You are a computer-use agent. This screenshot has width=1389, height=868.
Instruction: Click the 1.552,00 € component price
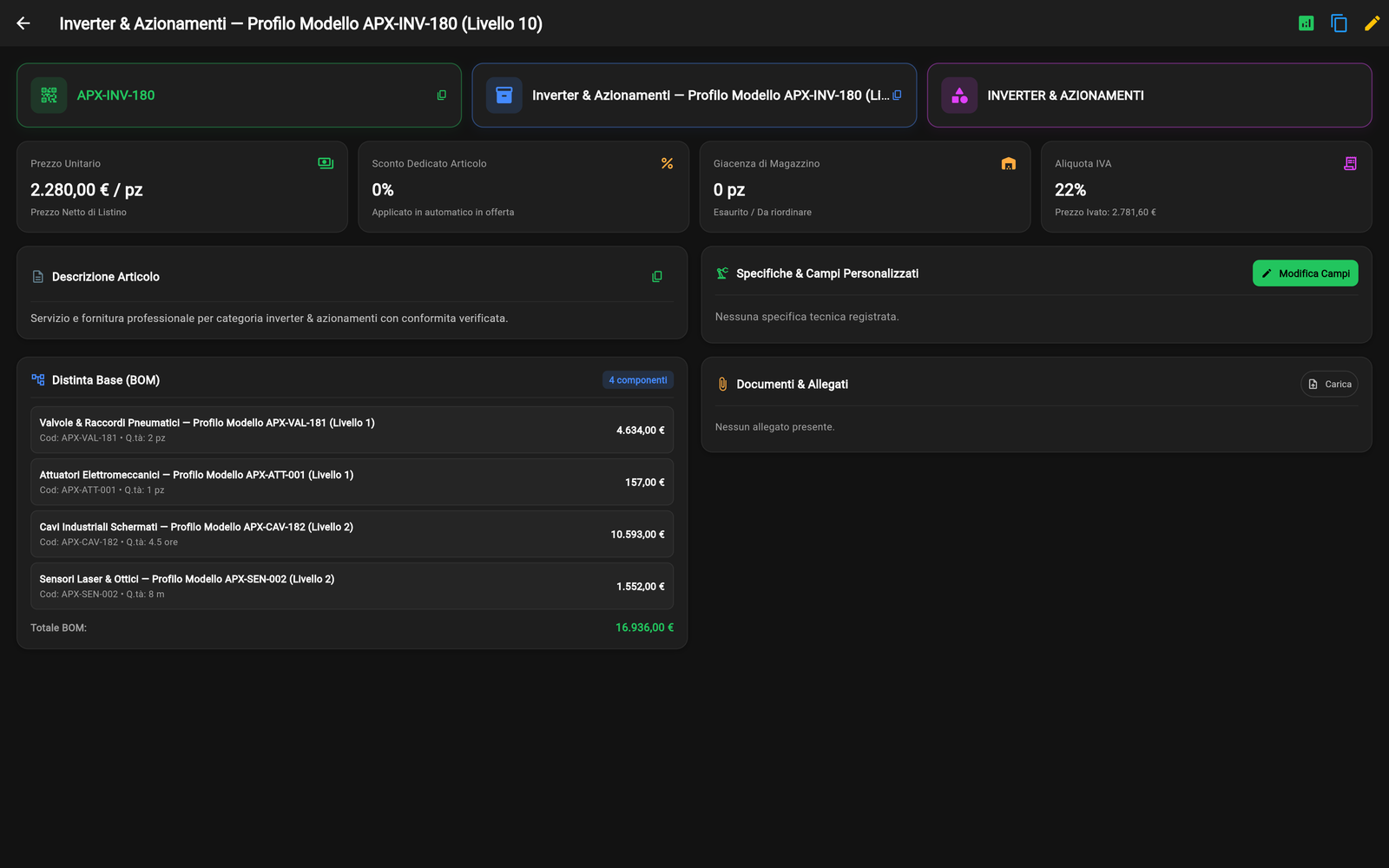(641, 587)
